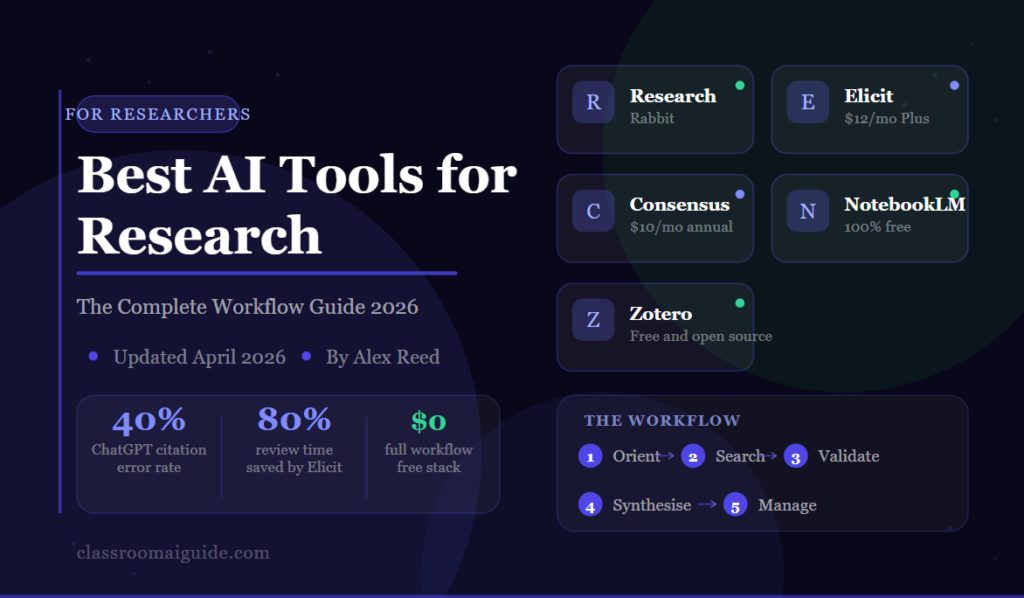Click the 'Manage' step label
Screen dimensions: 1024x598
pyautogui.click(x=787, y=505)
